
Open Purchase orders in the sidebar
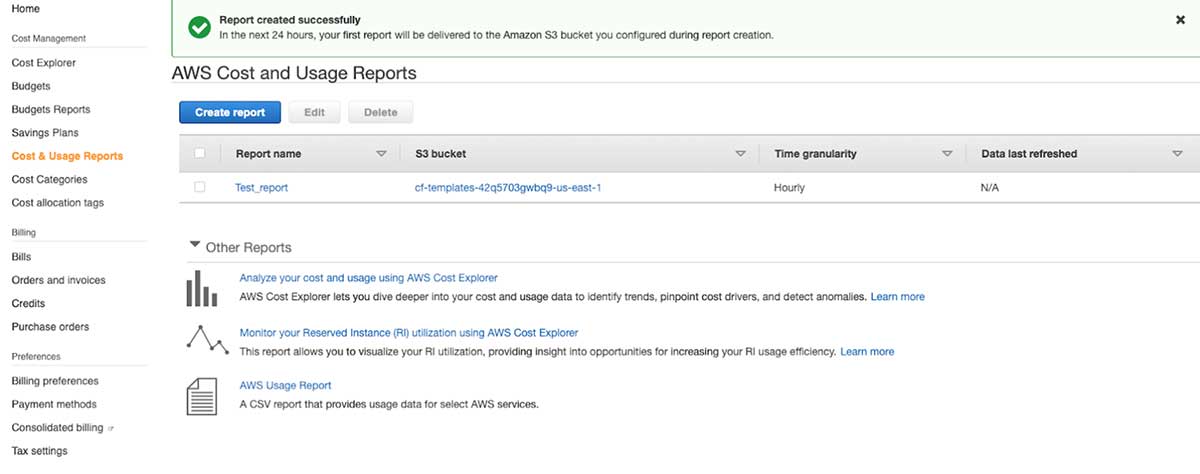(50, 327)
